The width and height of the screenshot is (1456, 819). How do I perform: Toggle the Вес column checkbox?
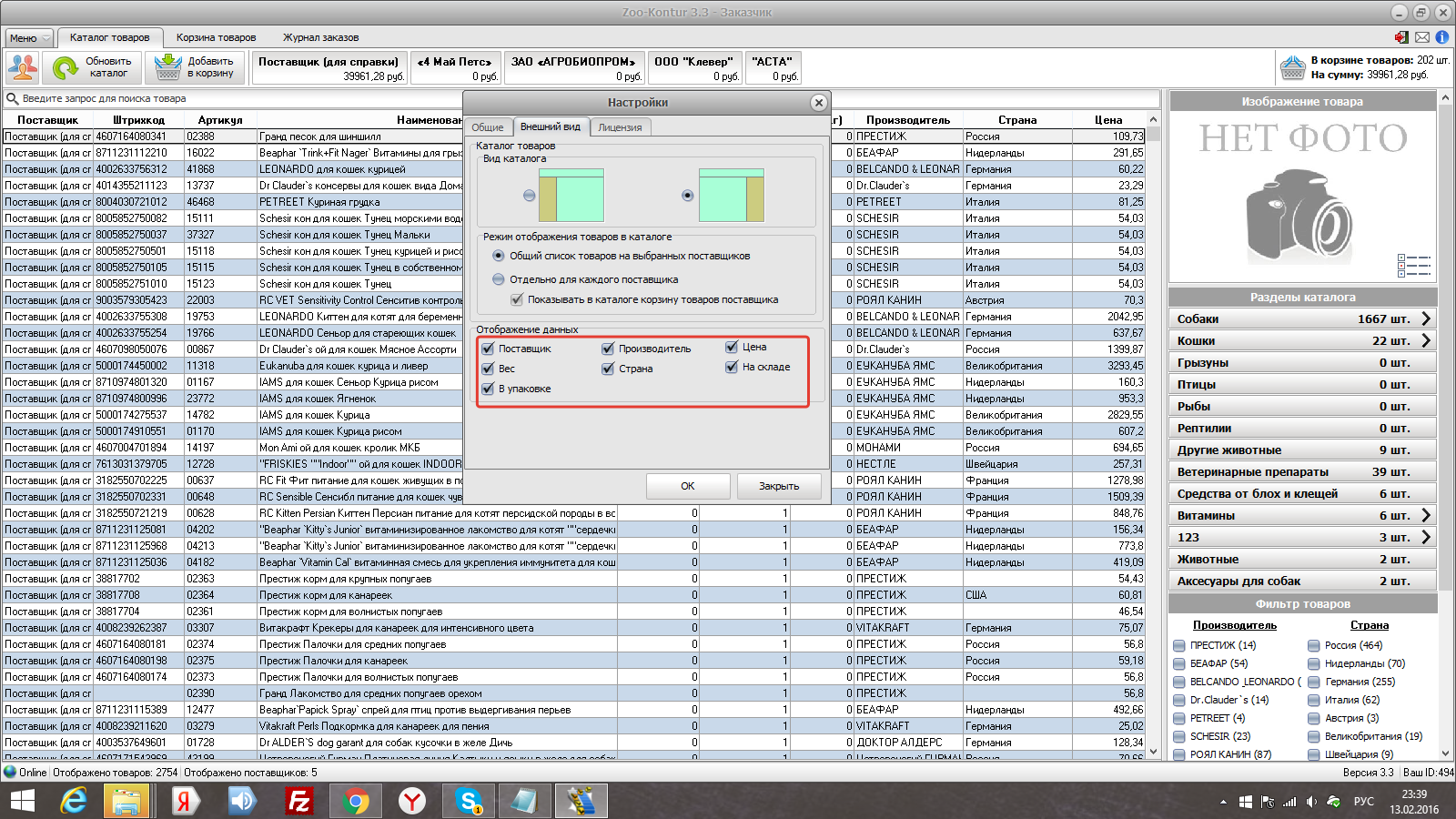(x=488, y=369)
